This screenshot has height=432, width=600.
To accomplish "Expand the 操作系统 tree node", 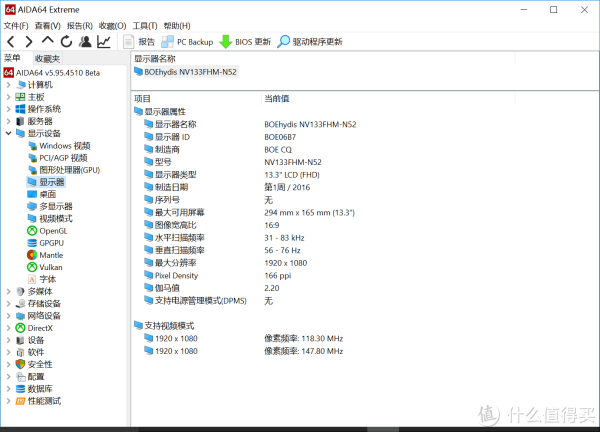I will 8,109.
